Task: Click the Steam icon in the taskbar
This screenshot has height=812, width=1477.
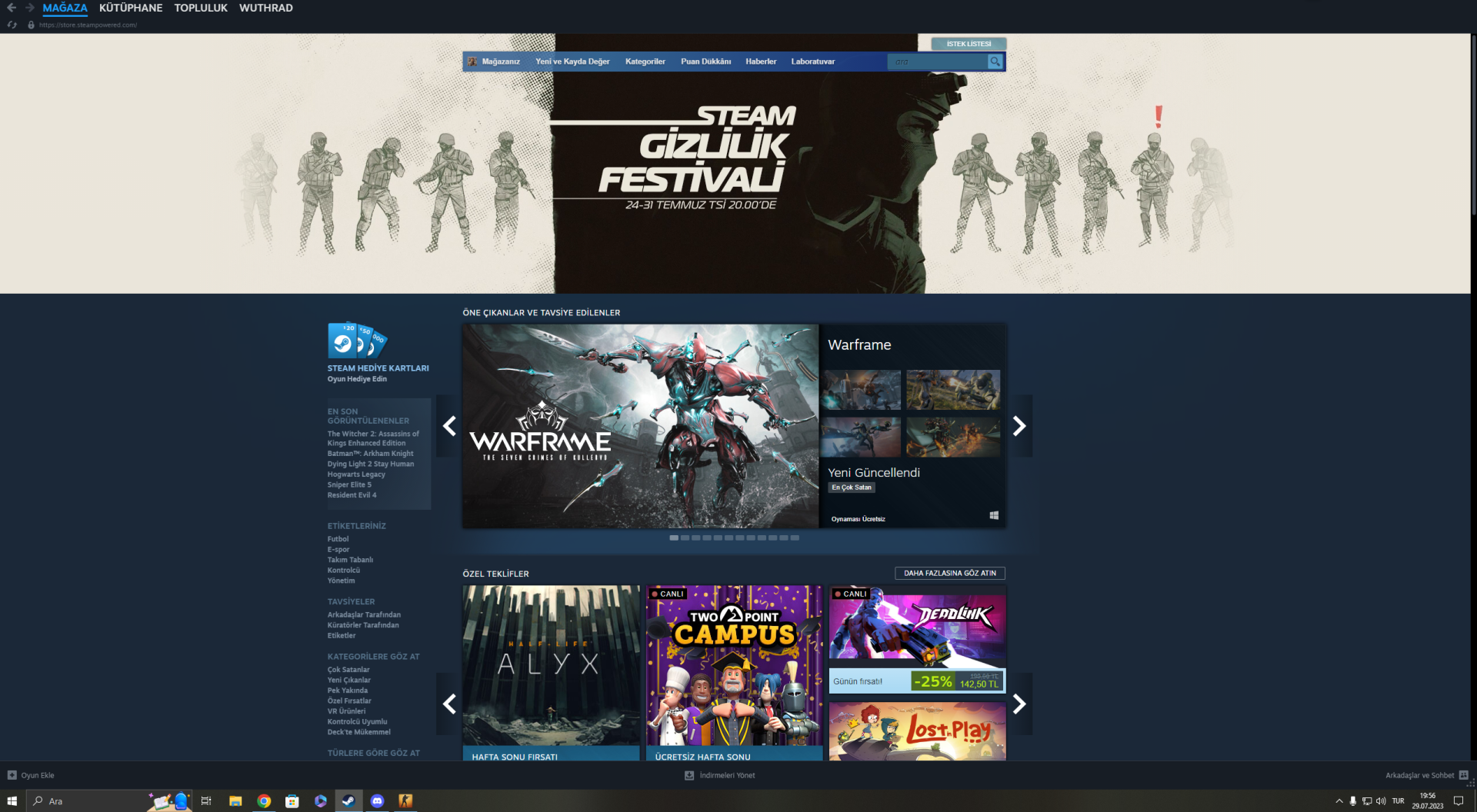Action: pos(348,801)
